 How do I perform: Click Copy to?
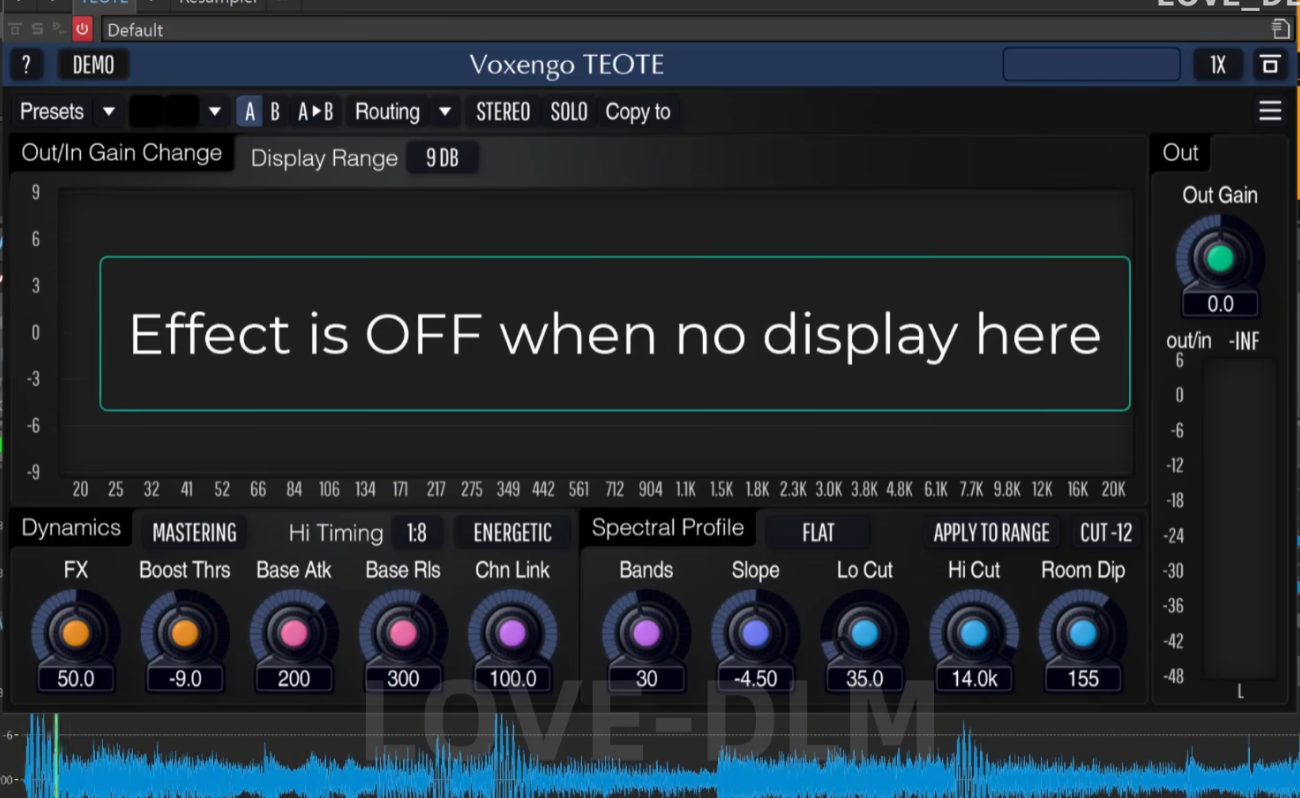click(x=638, y=112)
